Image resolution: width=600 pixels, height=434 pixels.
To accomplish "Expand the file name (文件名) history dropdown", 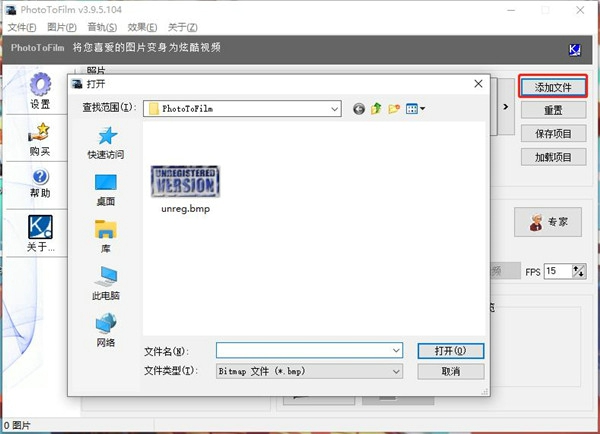I will coord(397,351).
